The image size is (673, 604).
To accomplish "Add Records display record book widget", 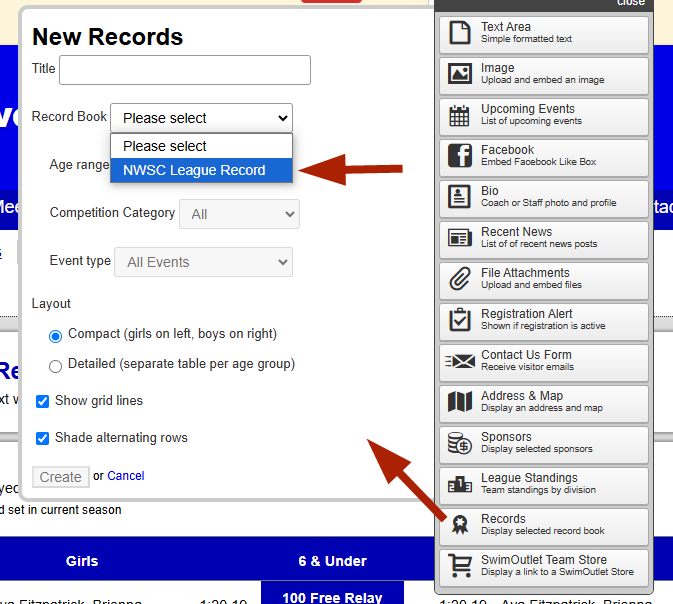I will (544, 526).
